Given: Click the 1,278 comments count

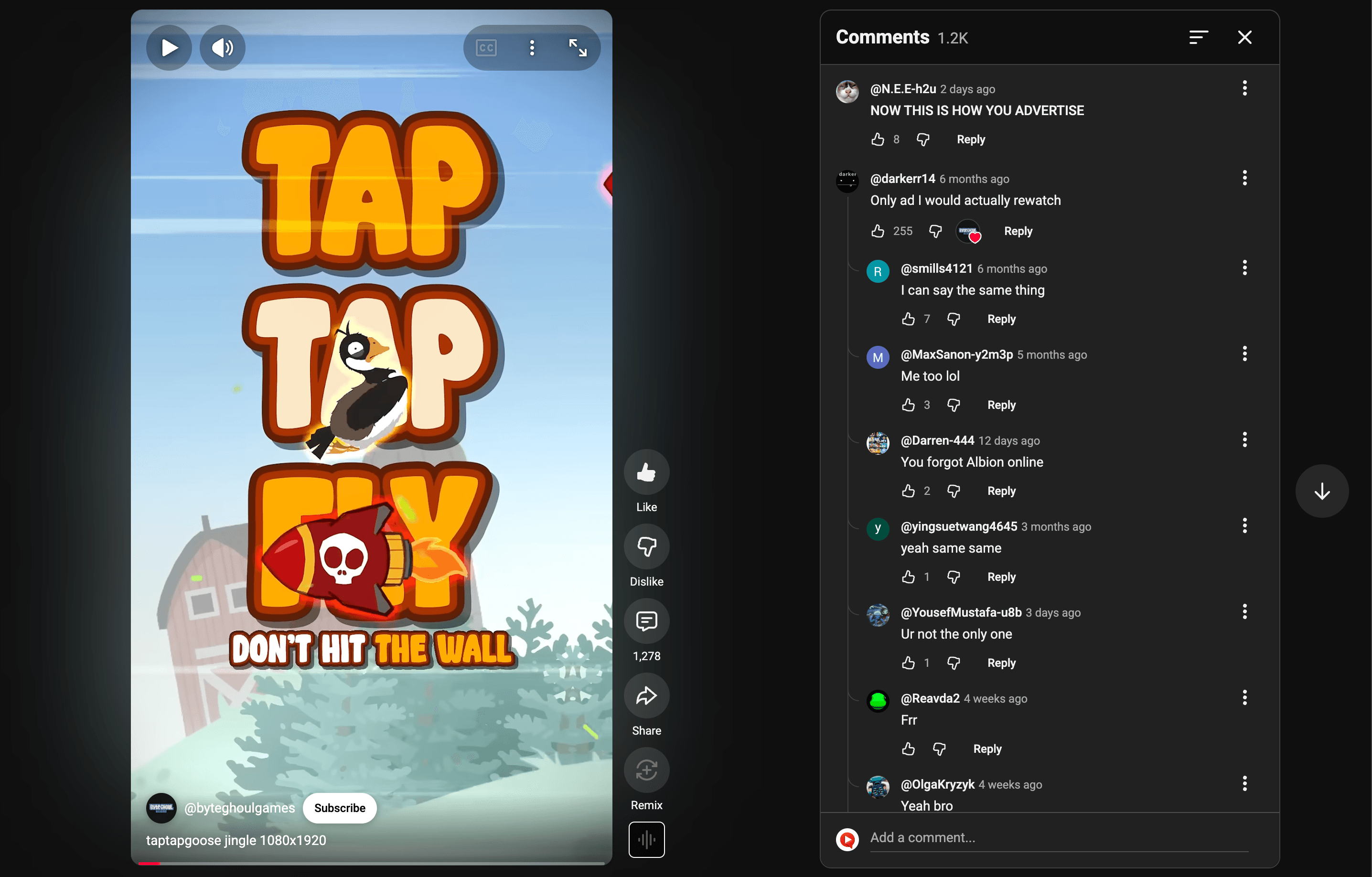Looking at the screenshot, I should coord(646,656).
